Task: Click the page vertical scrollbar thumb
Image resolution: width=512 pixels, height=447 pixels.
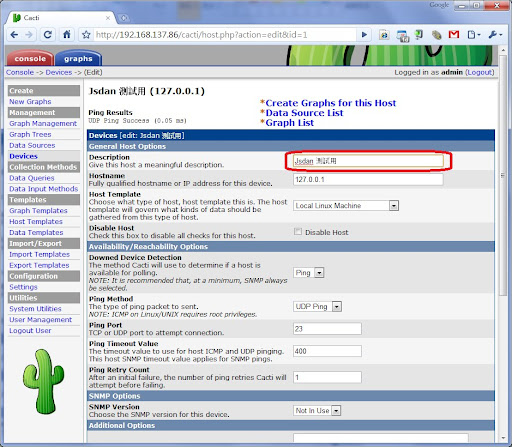Action: pyautogui.click(x=503, y=175)
